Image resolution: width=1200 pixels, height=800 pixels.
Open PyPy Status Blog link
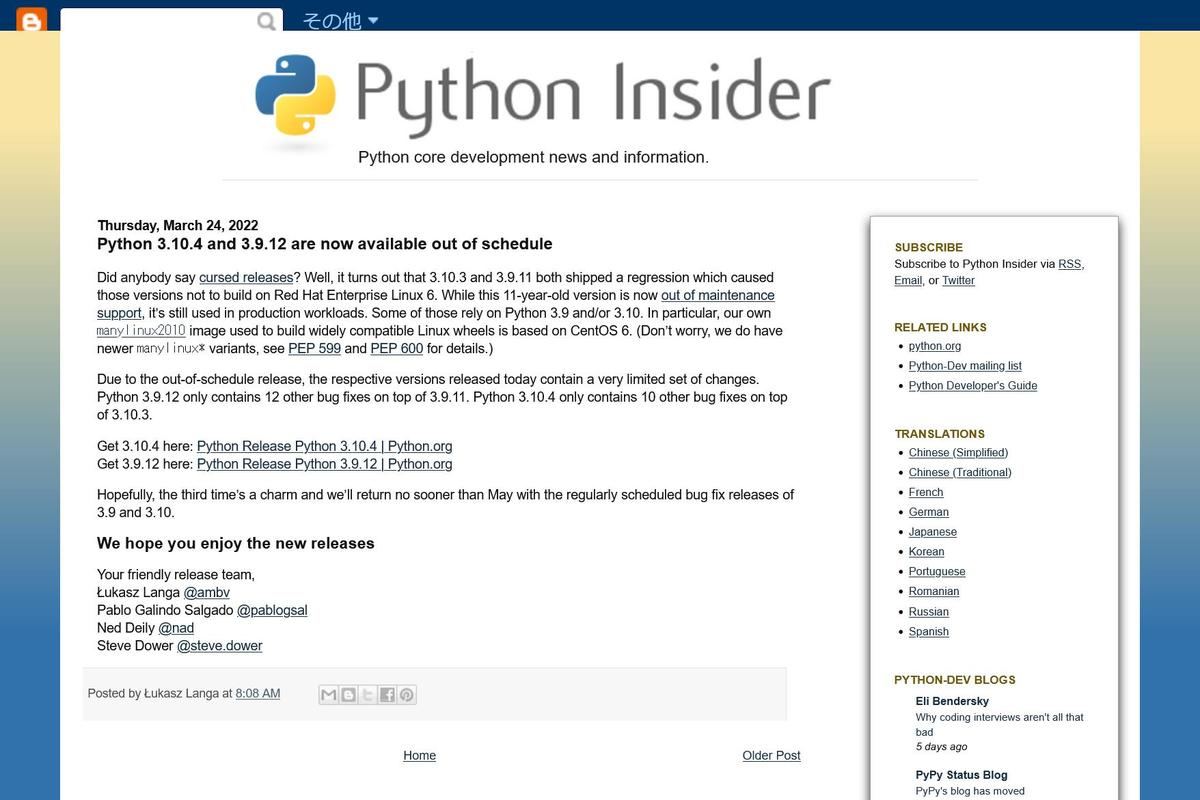(961, 775)
